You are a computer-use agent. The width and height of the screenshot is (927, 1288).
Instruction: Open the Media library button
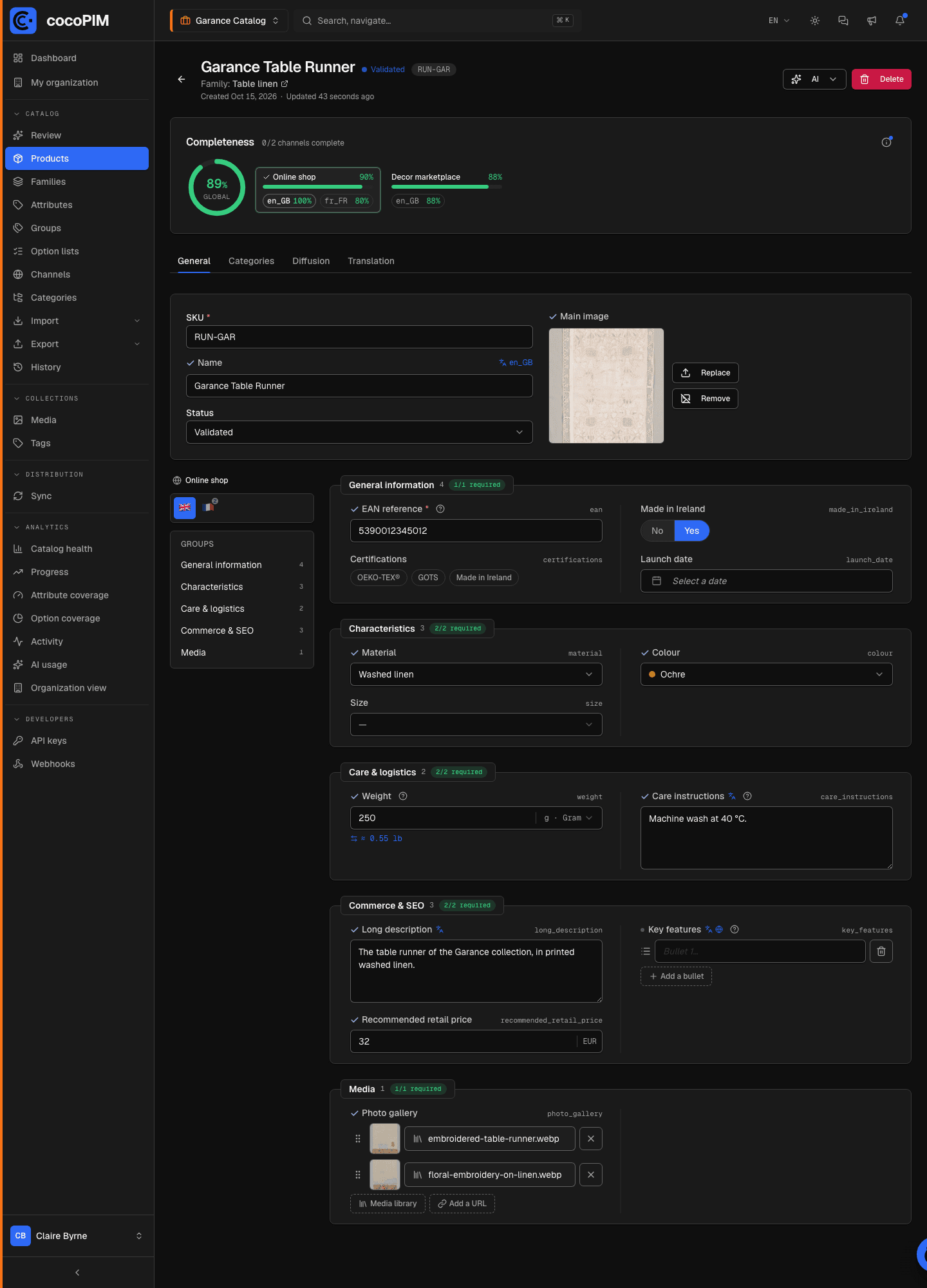(388, 1204)
